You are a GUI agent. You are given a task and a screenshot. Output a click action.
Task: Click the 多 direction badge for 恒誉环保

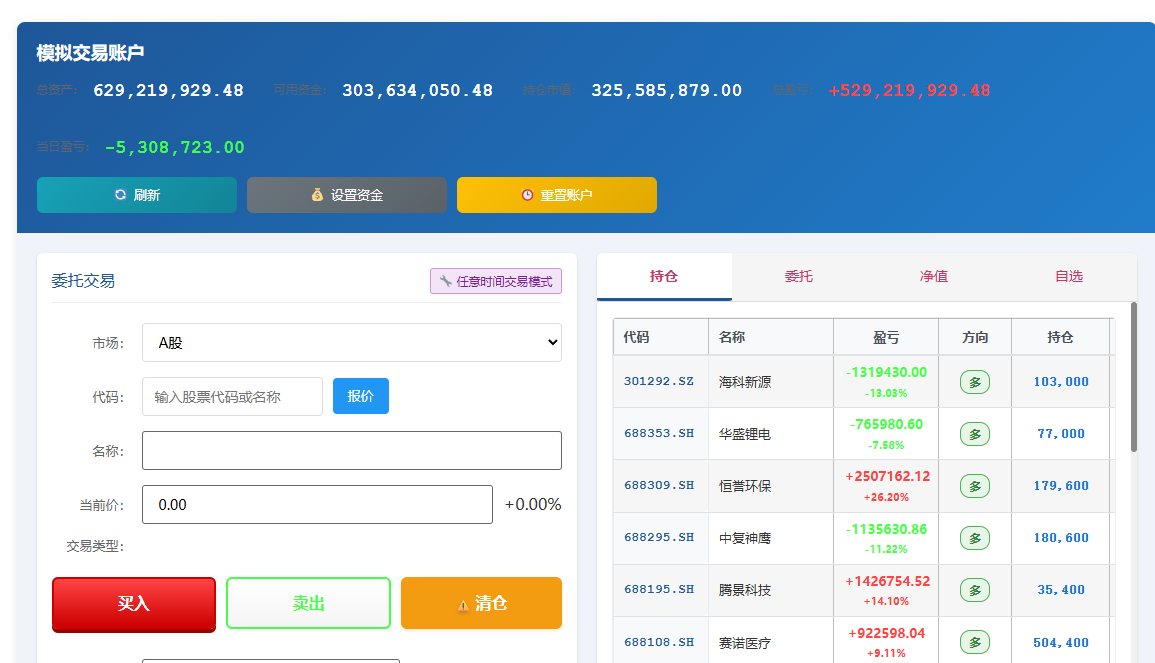tap(974, 486)
